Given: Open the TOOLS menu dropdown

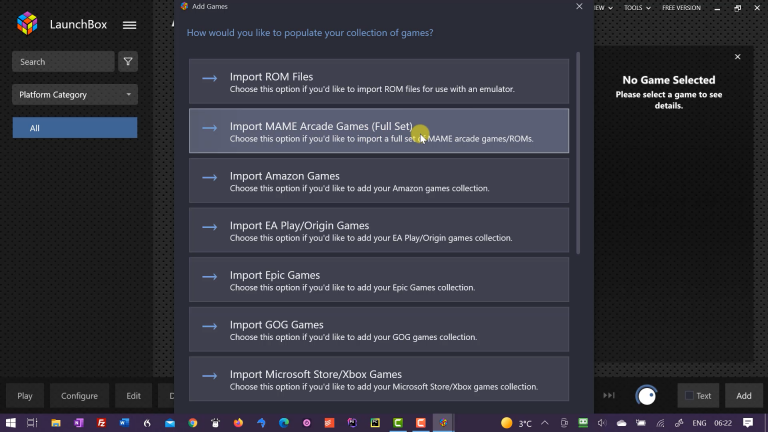Looking at the screenshot, I should tap(637, 8).
